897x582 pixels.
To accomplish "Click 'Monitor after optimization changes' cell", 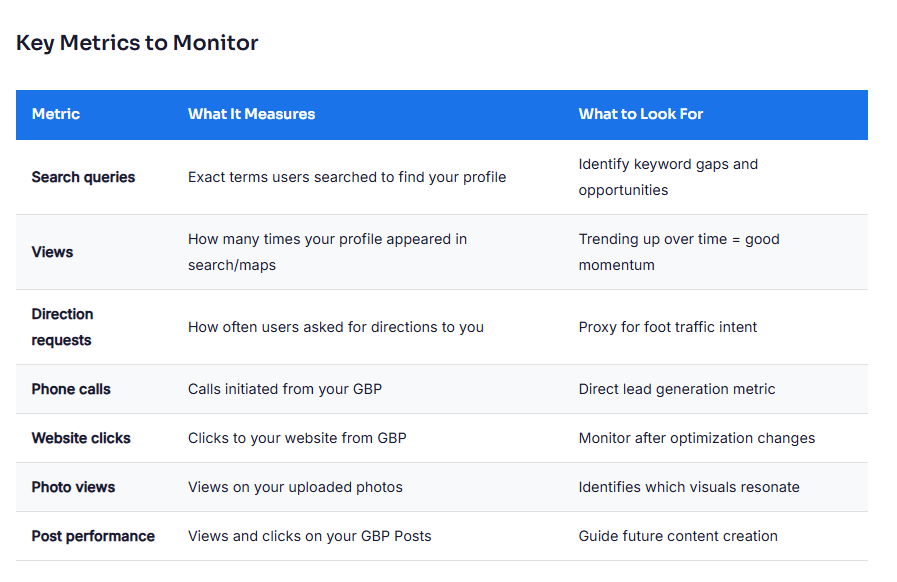I will [696, 438].
